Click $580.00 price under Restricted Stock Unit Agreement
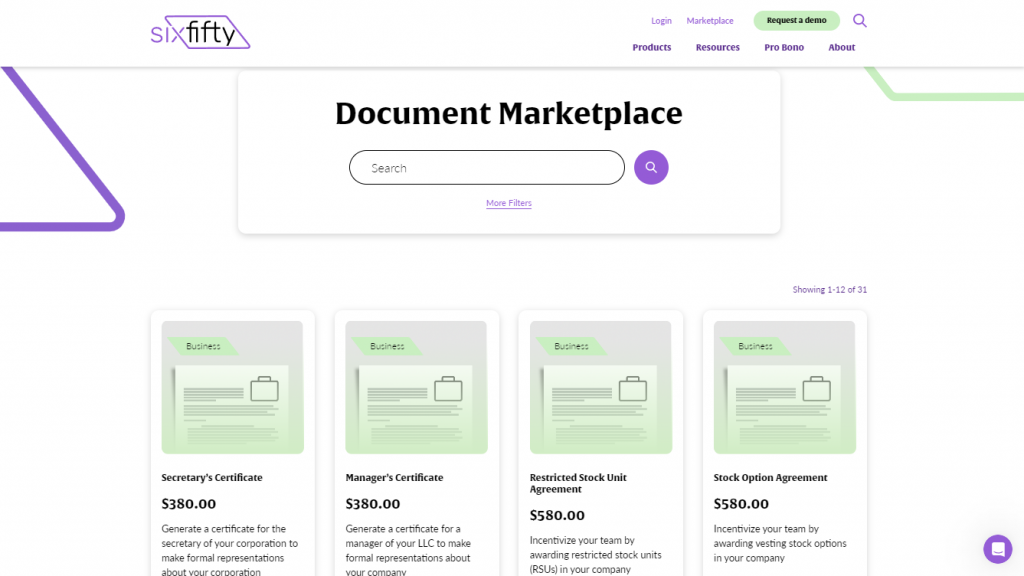 click(556, 515)
